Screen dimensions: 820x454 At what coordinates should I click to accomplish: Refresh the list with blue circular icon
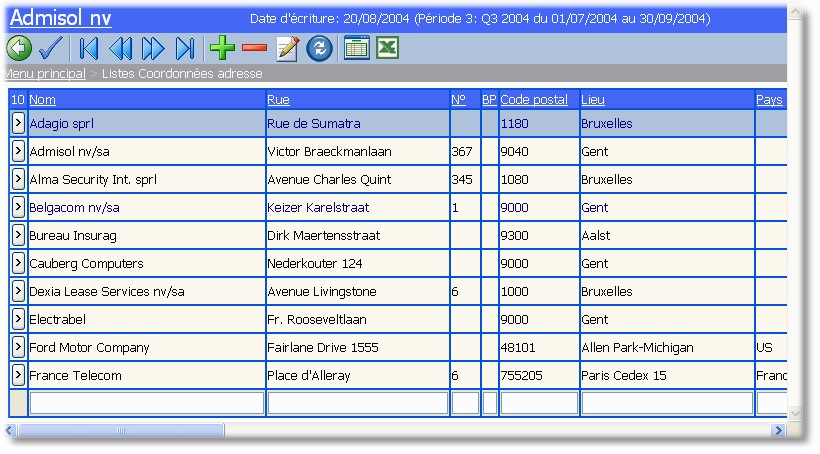(320, 48)
